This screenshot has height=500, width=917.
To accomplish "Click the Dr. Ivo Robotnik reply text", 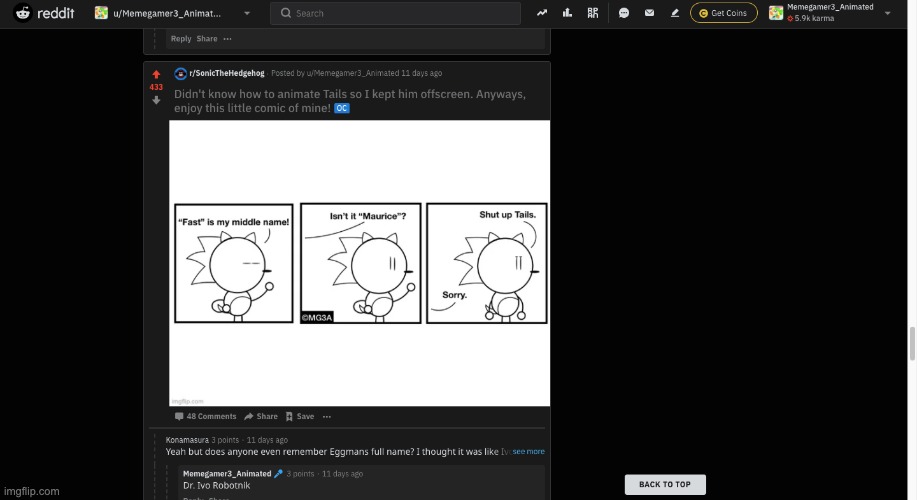I will (216, 485).
